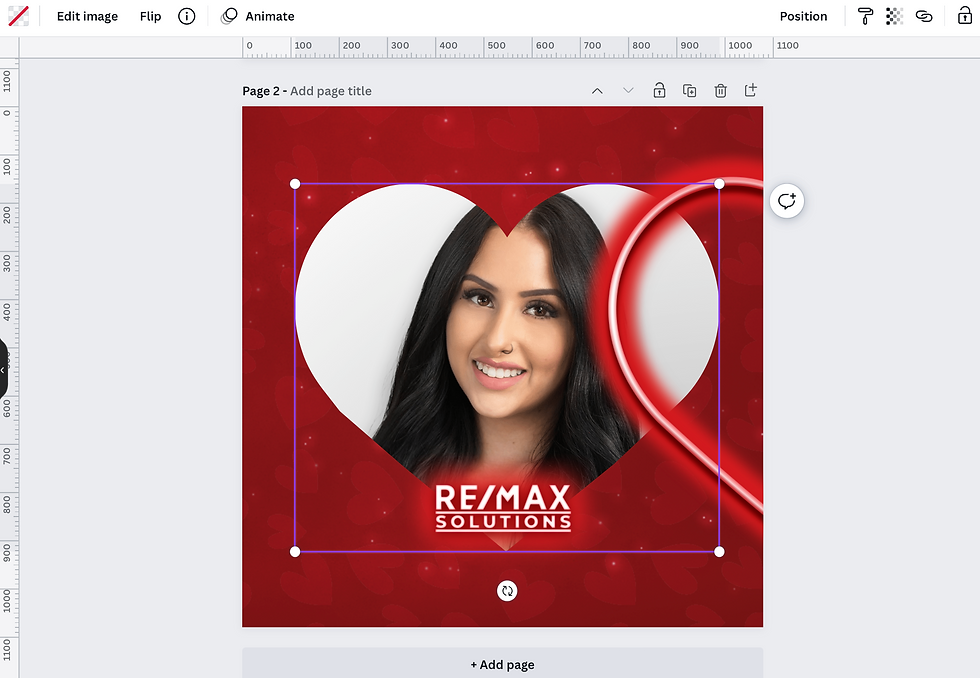Move Page 2 with the move page icon
Image resolution: width=980 pixels, height=678 pixels.
pyautogui.click(x=750, y=90)
